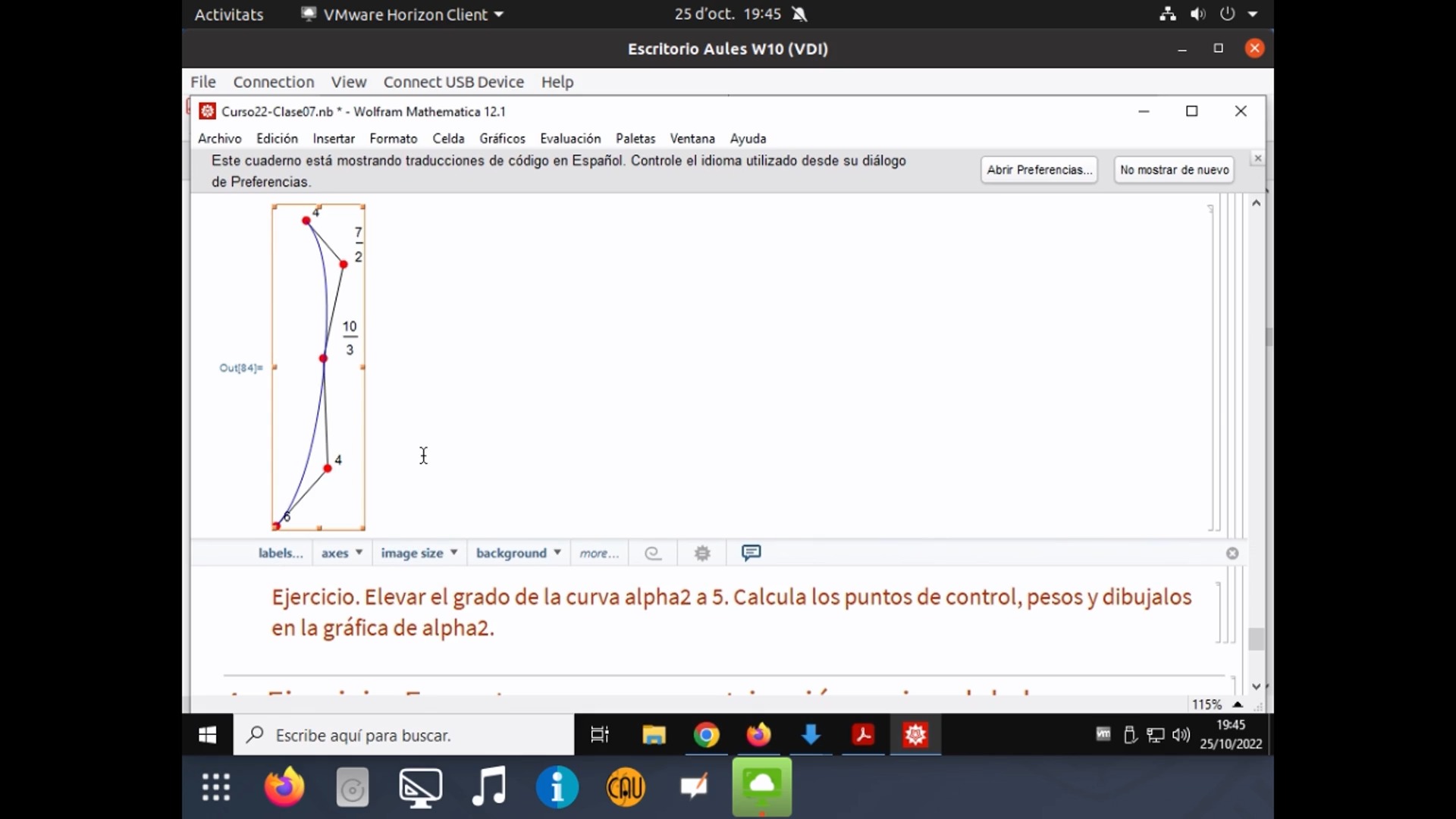This screenshot has height=819, width=1456.
Task: Open the Archivo menu
Action: 219,138
